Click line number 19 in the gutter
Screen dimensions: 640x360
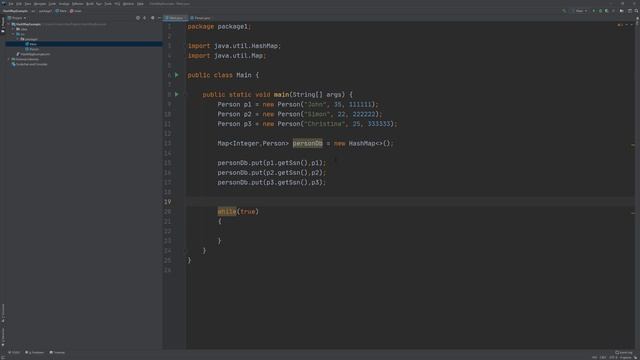point(168,202)
